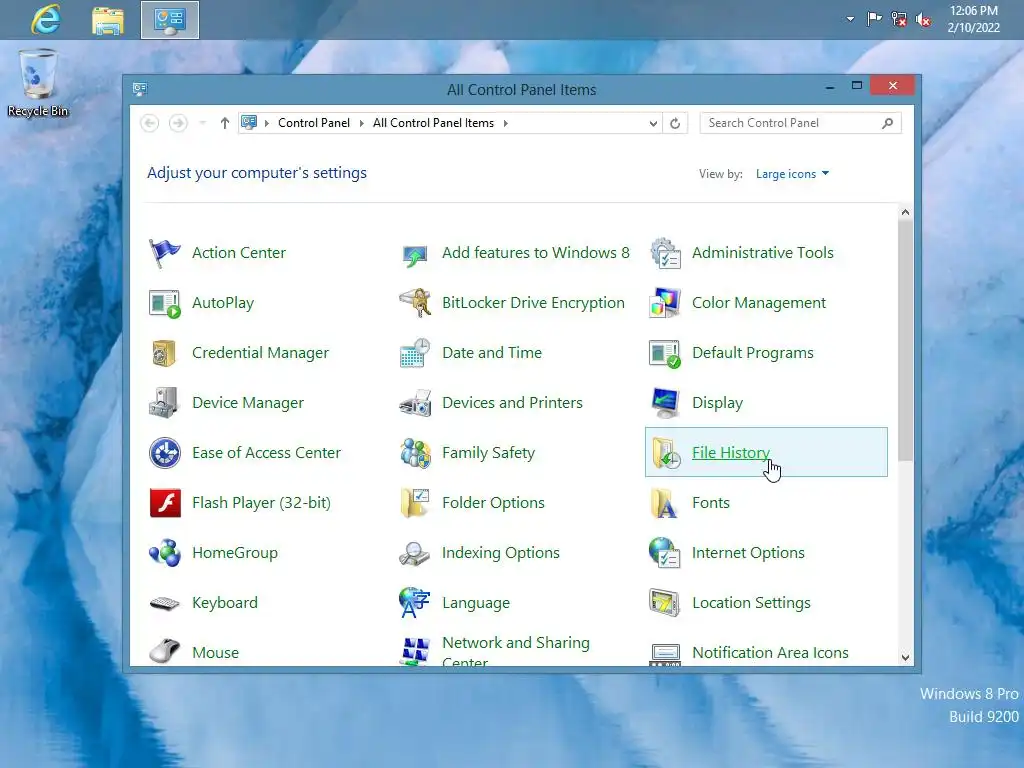Click the Location Settings icon
The height and width of the screenshot is (768, 1024).
pyautogui.click(x=665, y=603)
